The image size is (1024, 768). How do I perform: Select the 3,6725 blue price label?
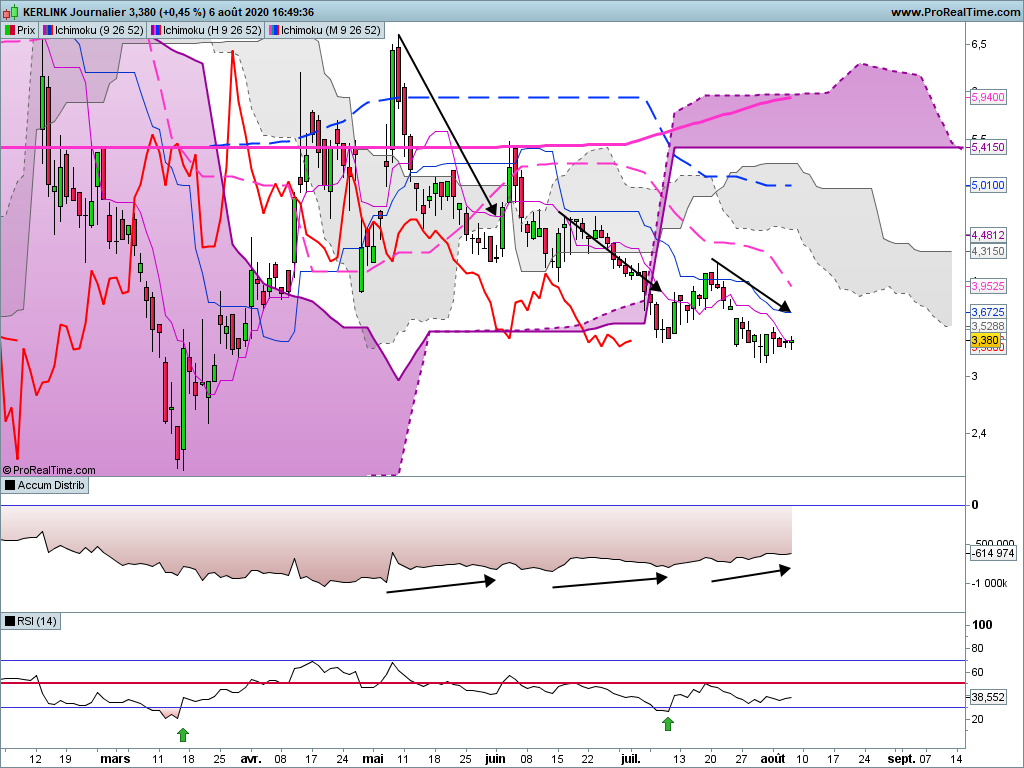tap(988, 312)
